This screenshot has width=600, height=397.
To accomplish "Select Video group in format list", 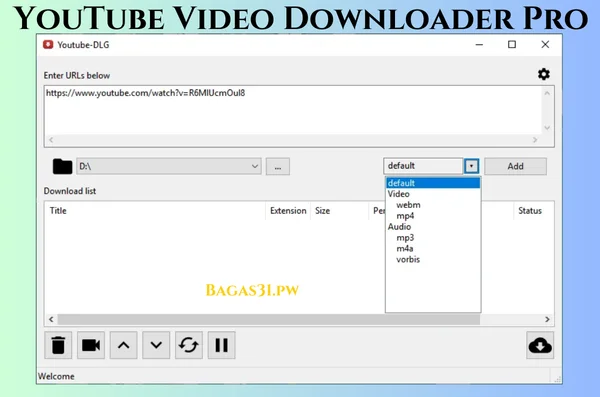I will pyautogui.click(x=433, y=194).
